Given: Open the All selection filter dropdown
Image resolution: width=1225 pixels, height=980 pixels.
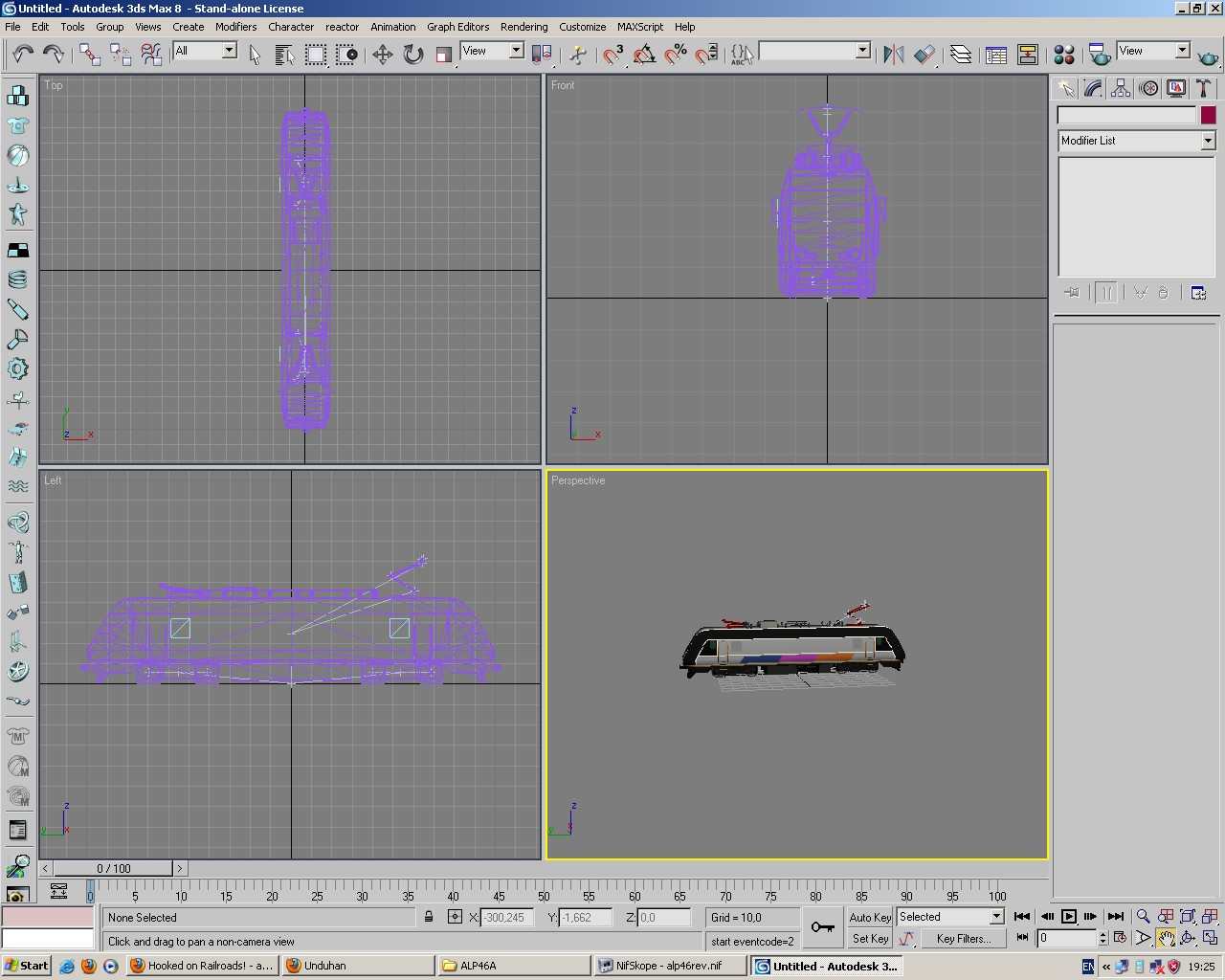Looking at the screenshot, I should pyautogui.click(x=230, y=51).
